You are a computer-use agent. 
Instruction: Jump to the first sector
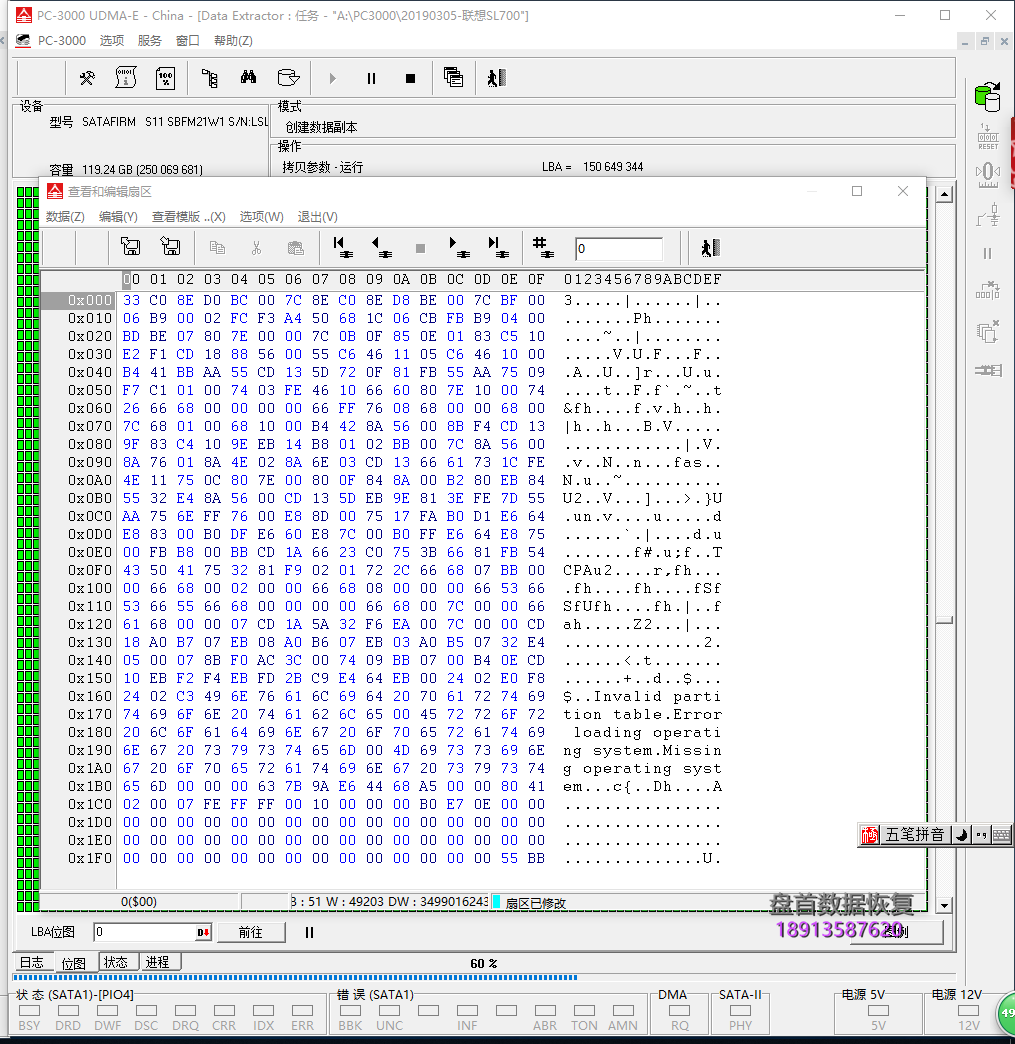(x=342, y=248)
